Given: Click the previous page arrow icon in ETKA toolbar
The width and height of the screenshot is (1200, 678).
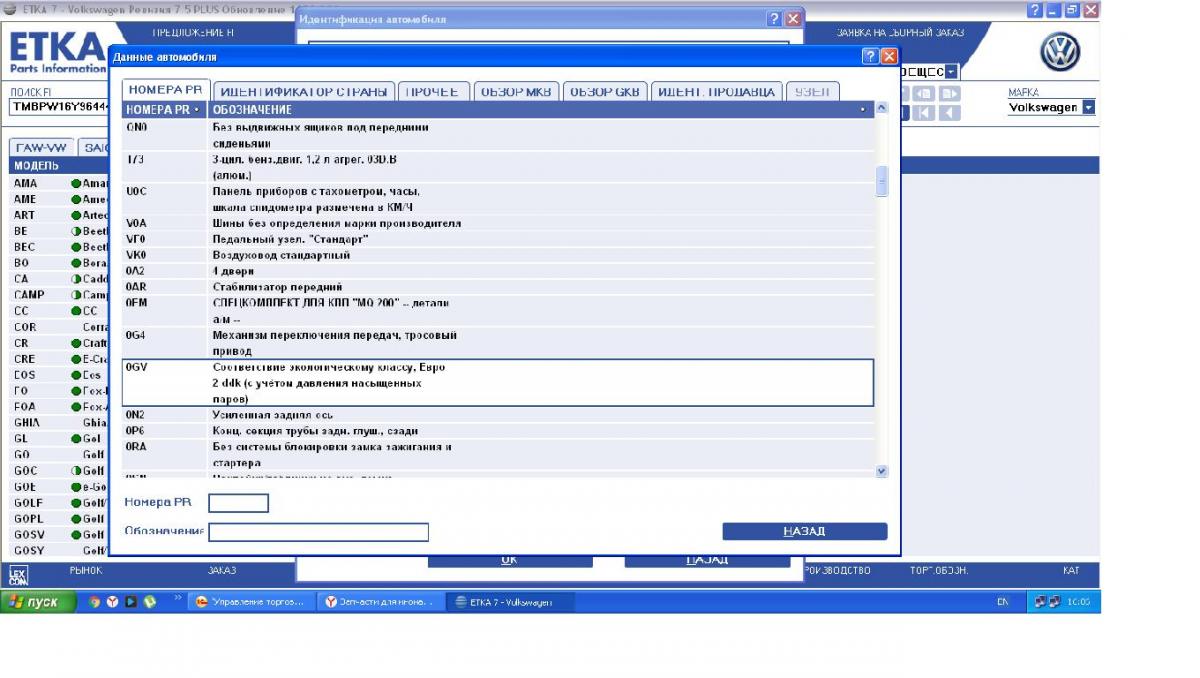Looking at the screenshot, I should 925,94.
